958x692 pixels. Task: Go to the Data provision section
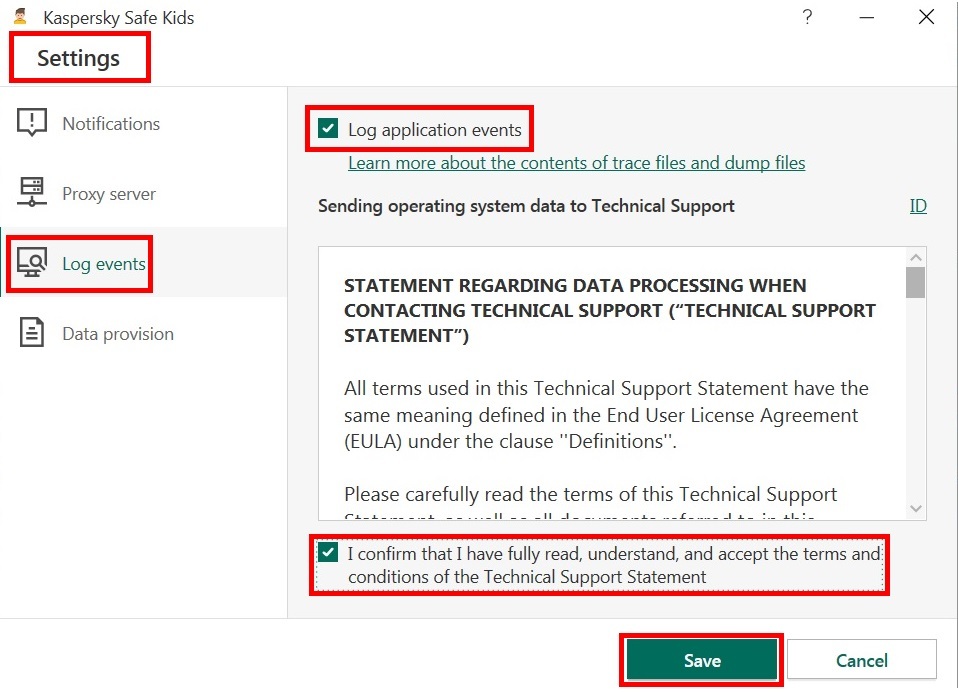[x=144, y=333]
